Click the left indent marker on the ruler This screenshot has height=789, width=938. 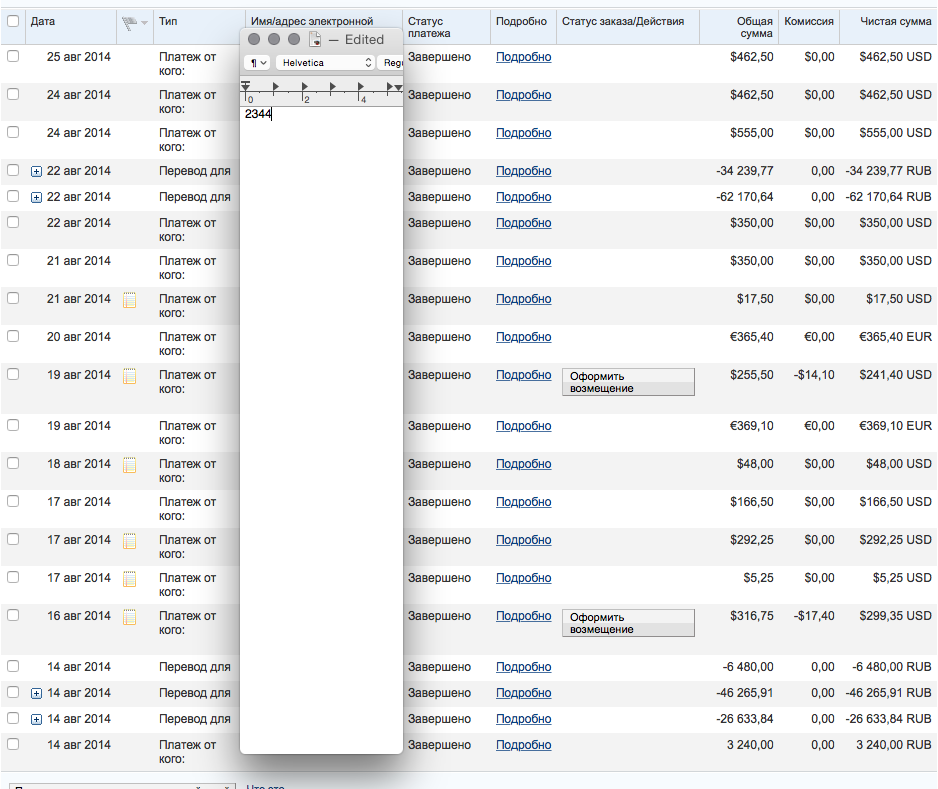click(246, 88)
